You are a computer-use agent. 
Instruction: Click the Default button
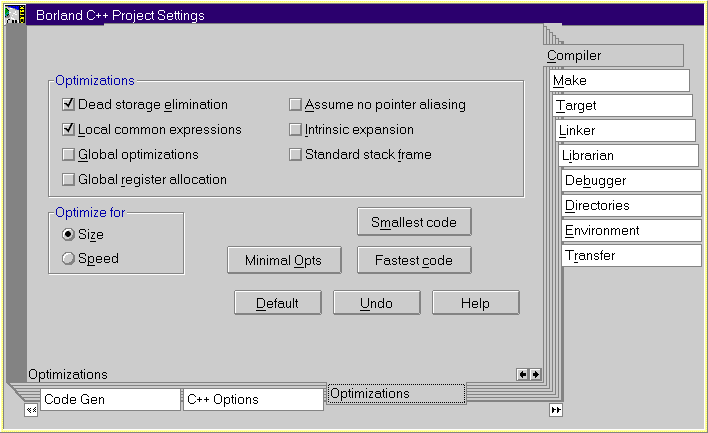click(x=278, y=303)
